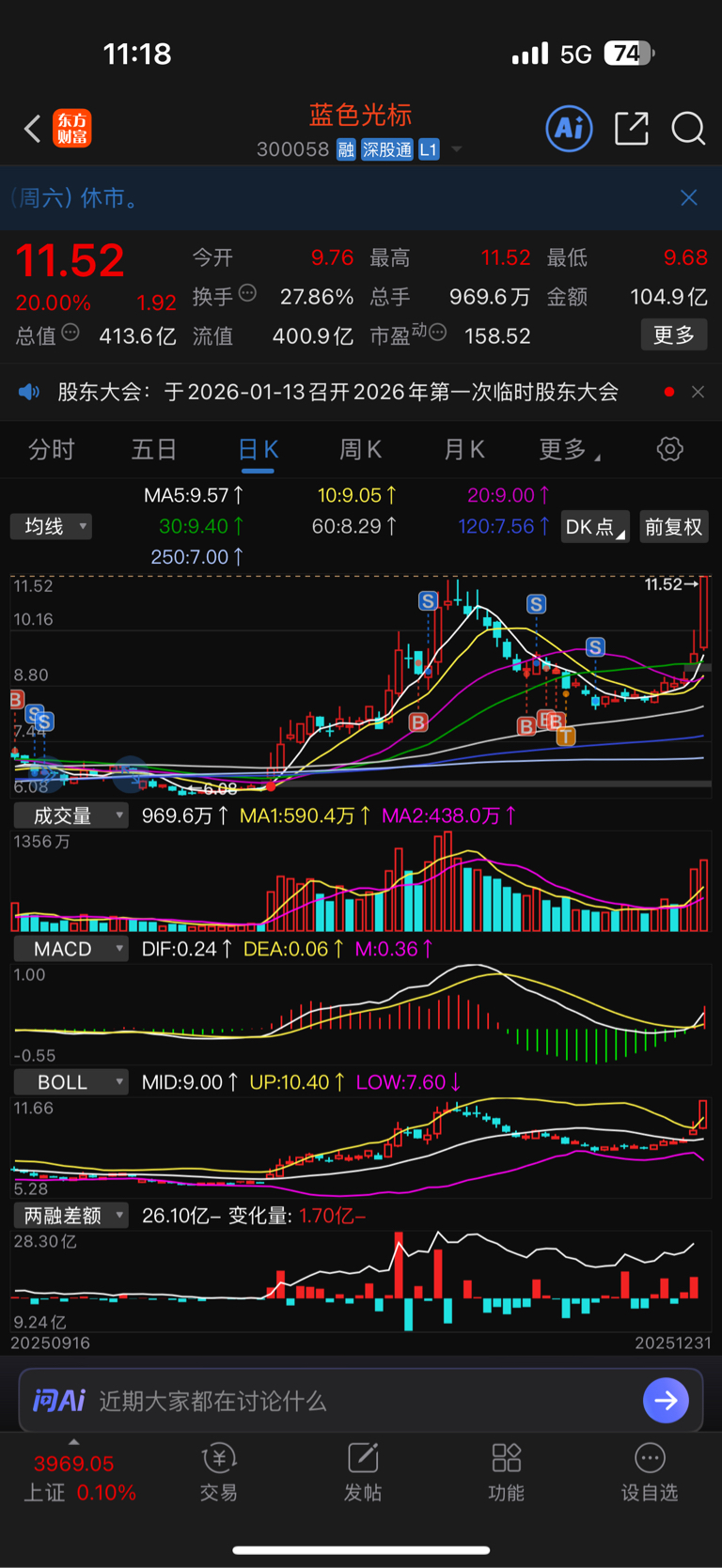Open the 发帖 post tab

pyautogui.click(x=362, y=1472)
